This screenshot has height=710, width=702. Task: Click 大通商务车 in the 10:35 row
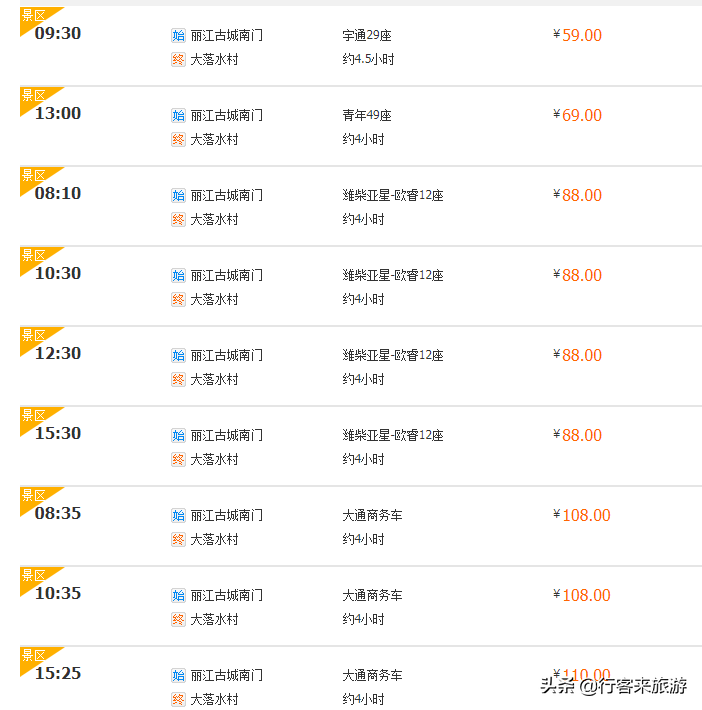tap(372, 595)
